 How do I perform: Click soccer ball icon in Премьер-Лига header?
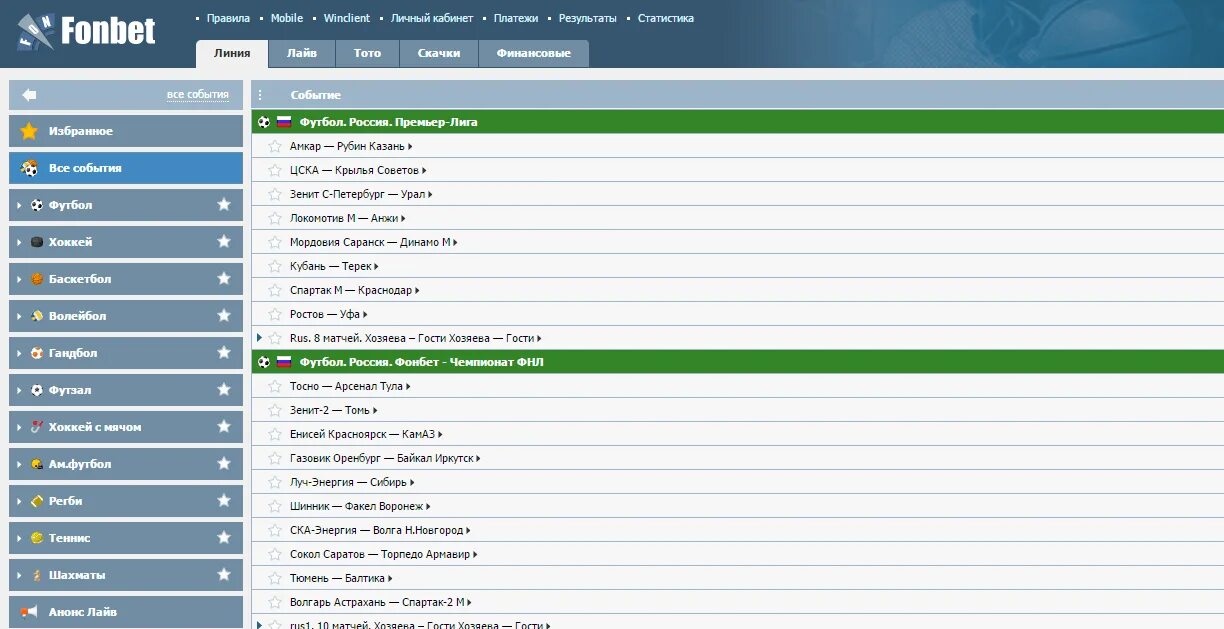tap(264, 122)
